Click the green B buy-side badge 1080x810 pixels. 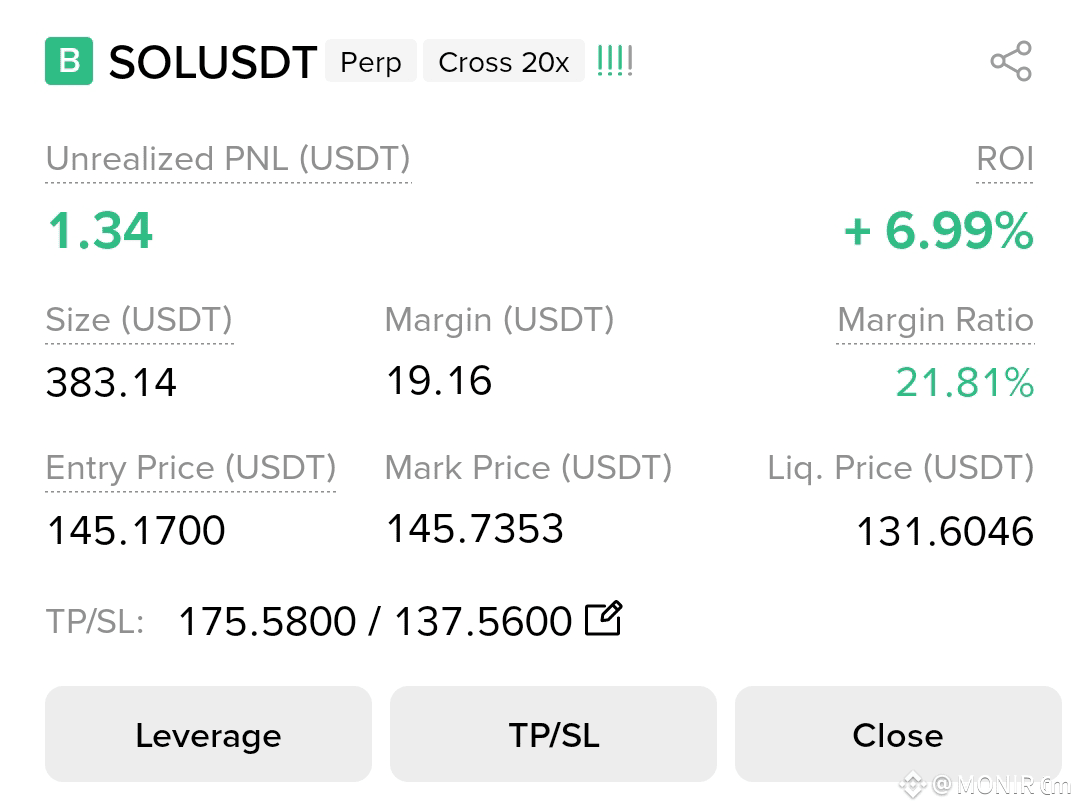pyautogui.click(x=69, y=61)
